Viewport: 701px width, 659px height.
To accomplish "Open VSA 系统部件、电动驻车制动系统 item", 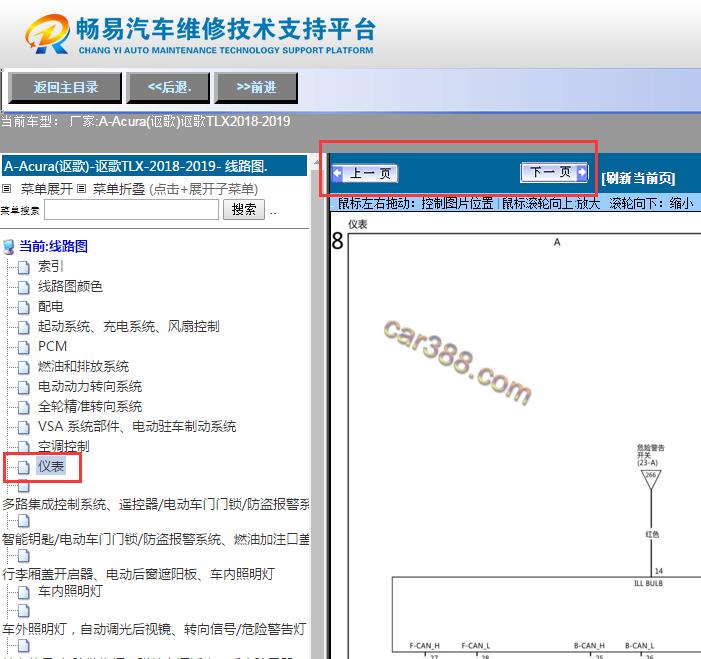I will 137,427.
